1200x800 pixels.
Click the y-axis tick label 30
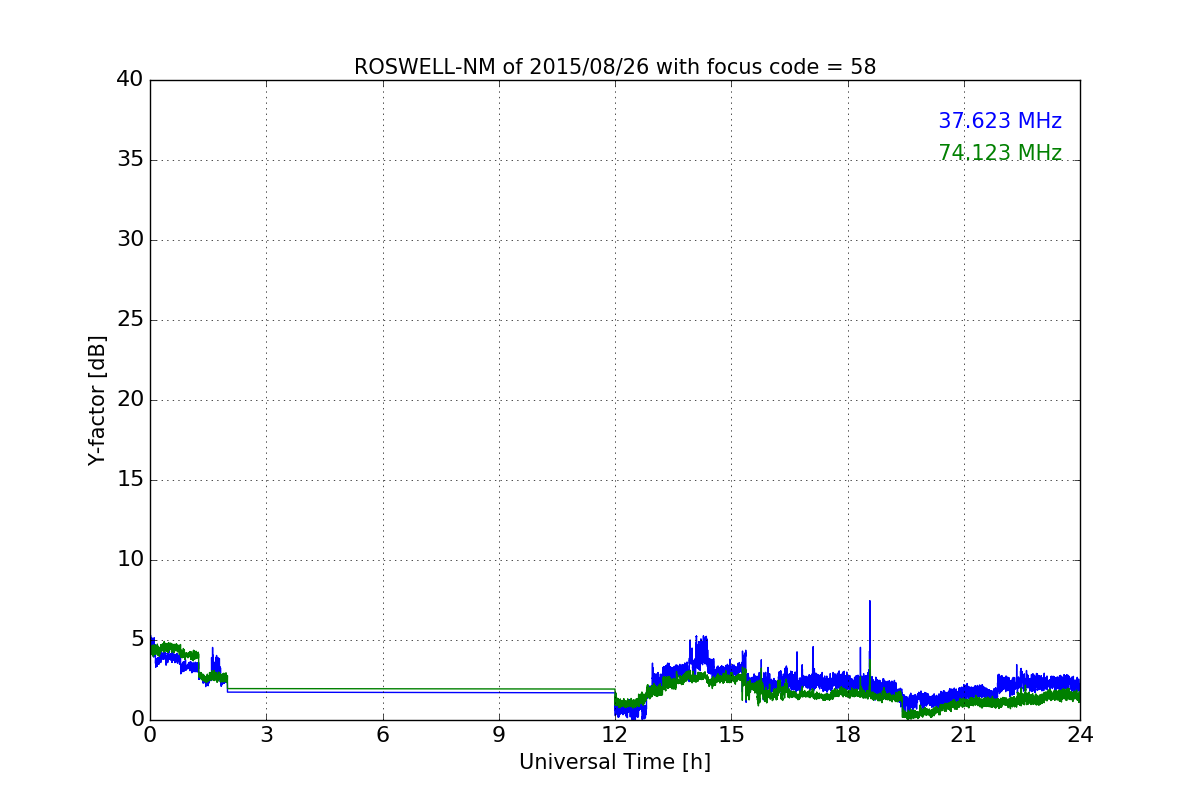[x=130, y=240]
